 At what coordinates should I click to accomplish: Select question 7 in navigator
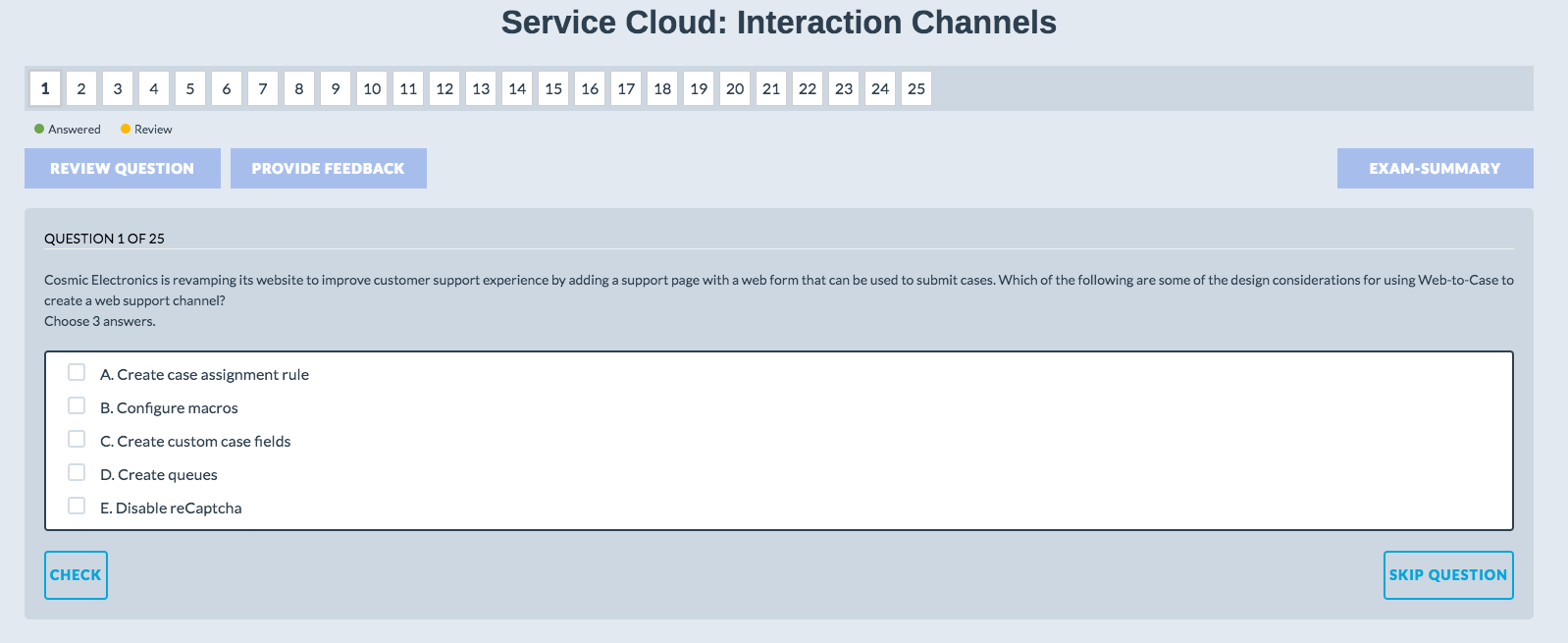(263, 88)
